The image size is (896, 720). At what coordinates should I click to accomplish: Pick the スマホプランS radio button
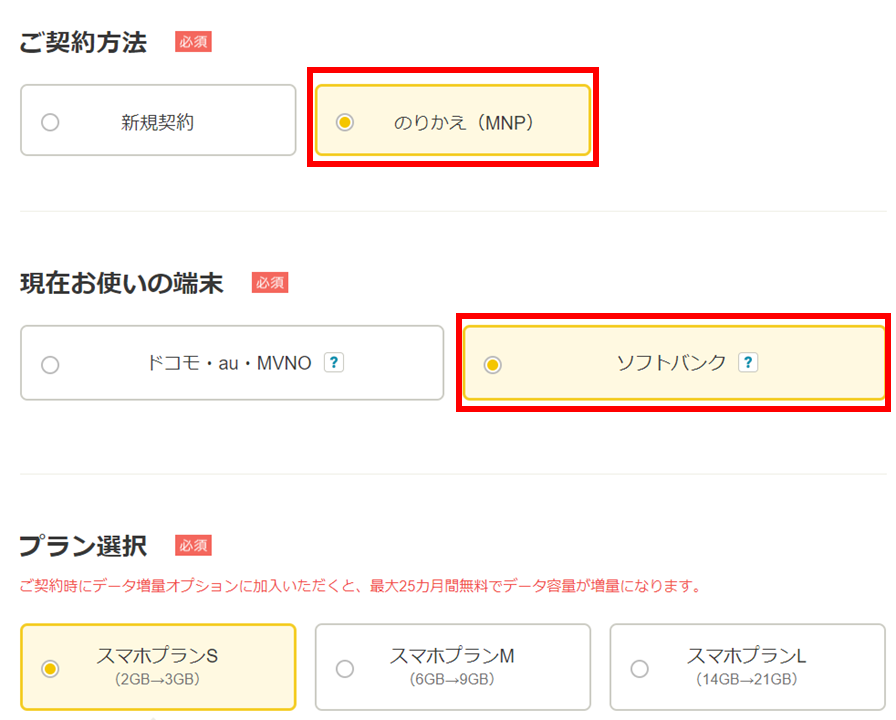[x=50, y=669]
